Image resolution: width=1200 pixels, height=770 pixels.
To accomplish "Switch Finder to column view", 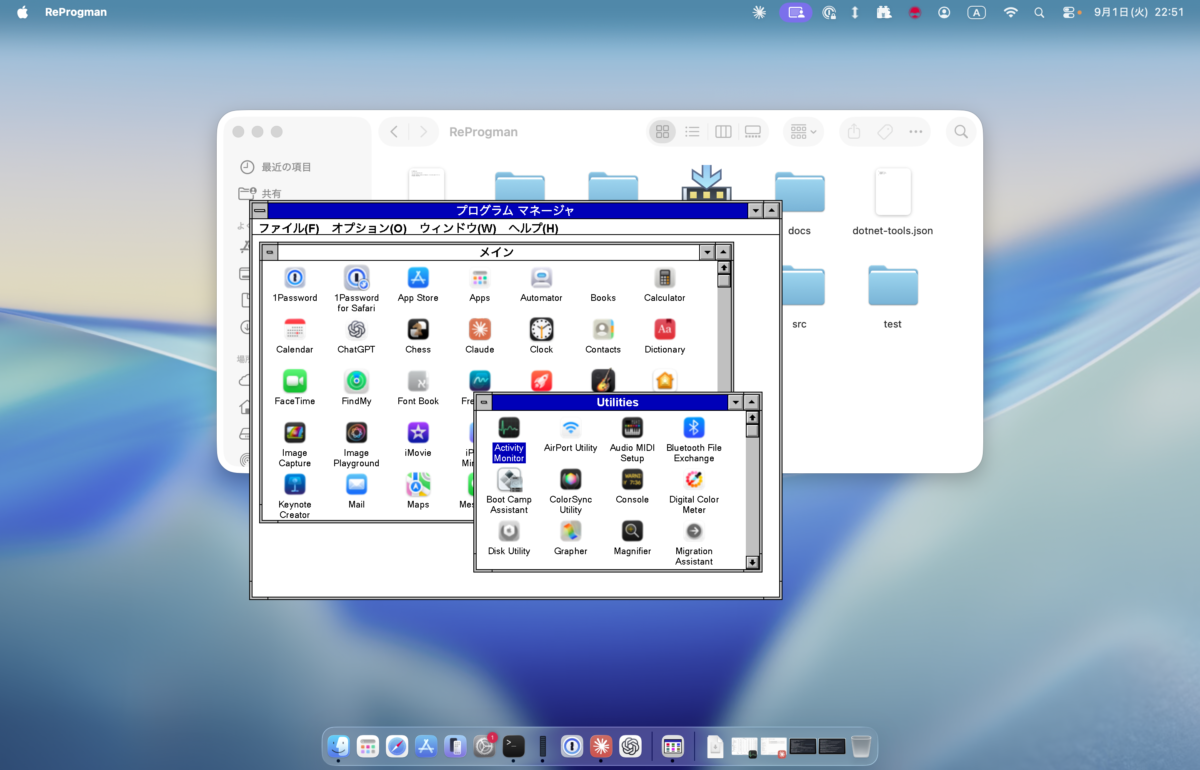I will pos(723,131).
